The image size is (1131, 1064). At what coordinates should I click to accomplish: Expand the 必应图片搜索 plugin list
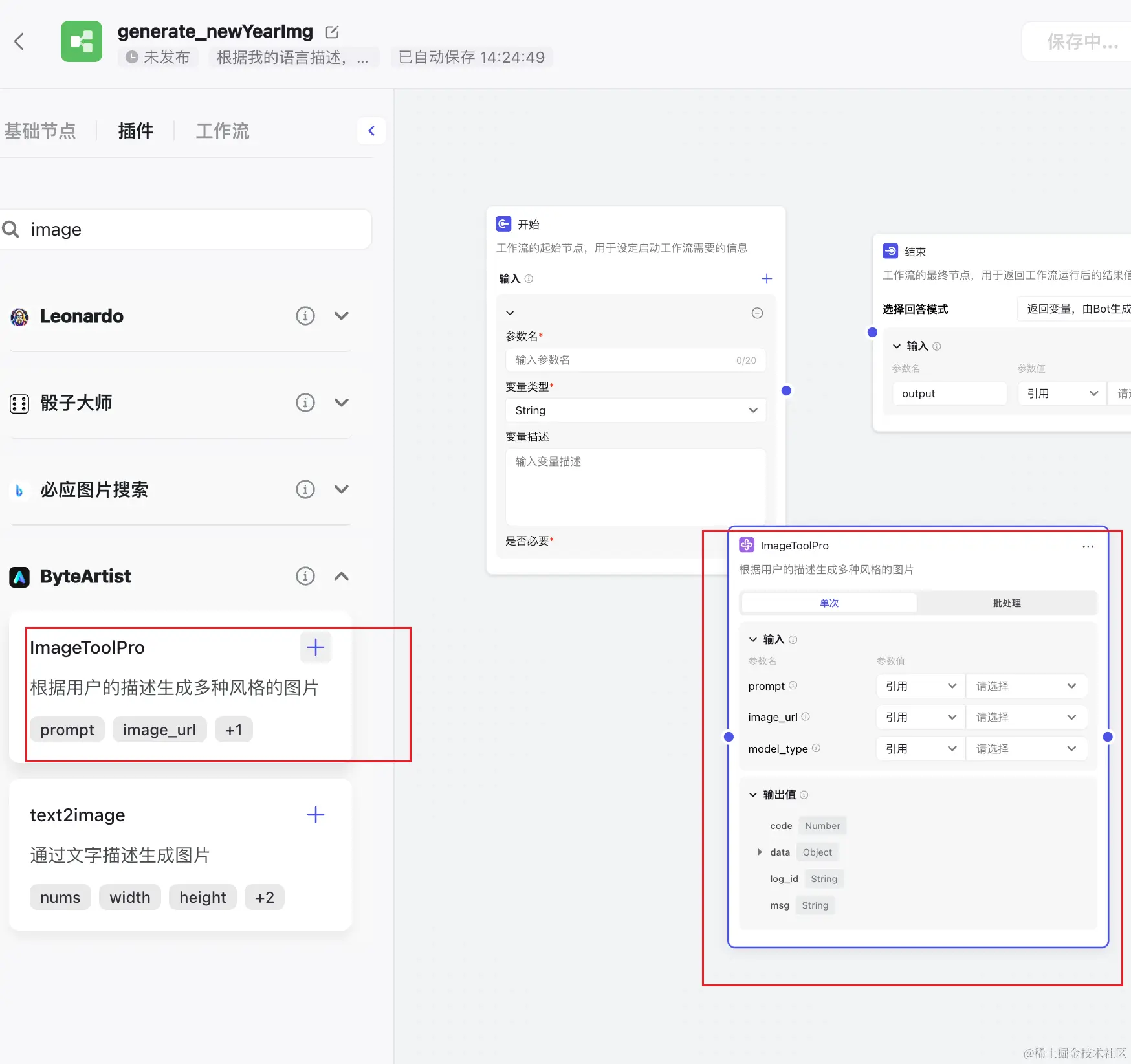pyautogui.click(x=342, y=489)
